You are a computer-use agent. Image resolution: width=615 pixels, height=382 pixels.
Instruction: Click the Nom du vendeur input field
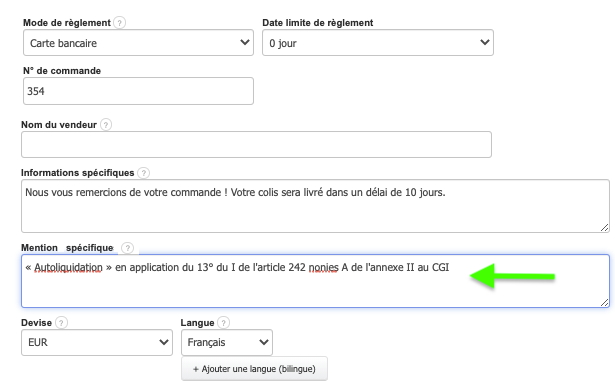tap(256, 144)
